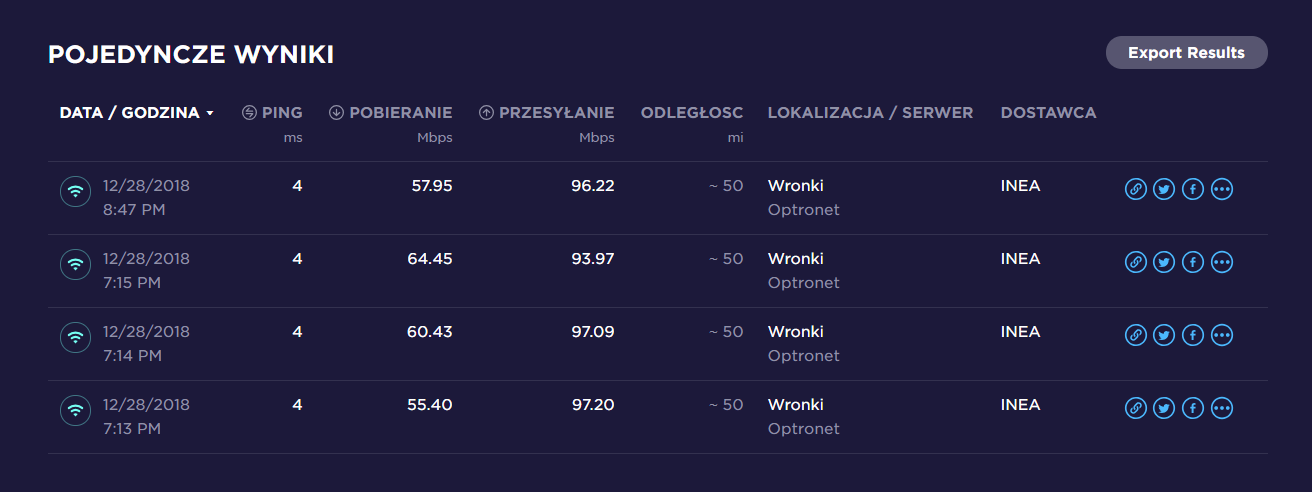Copy link icon for 7:14 PM result
This screenshot has height=492, width=1312.
1135,335
